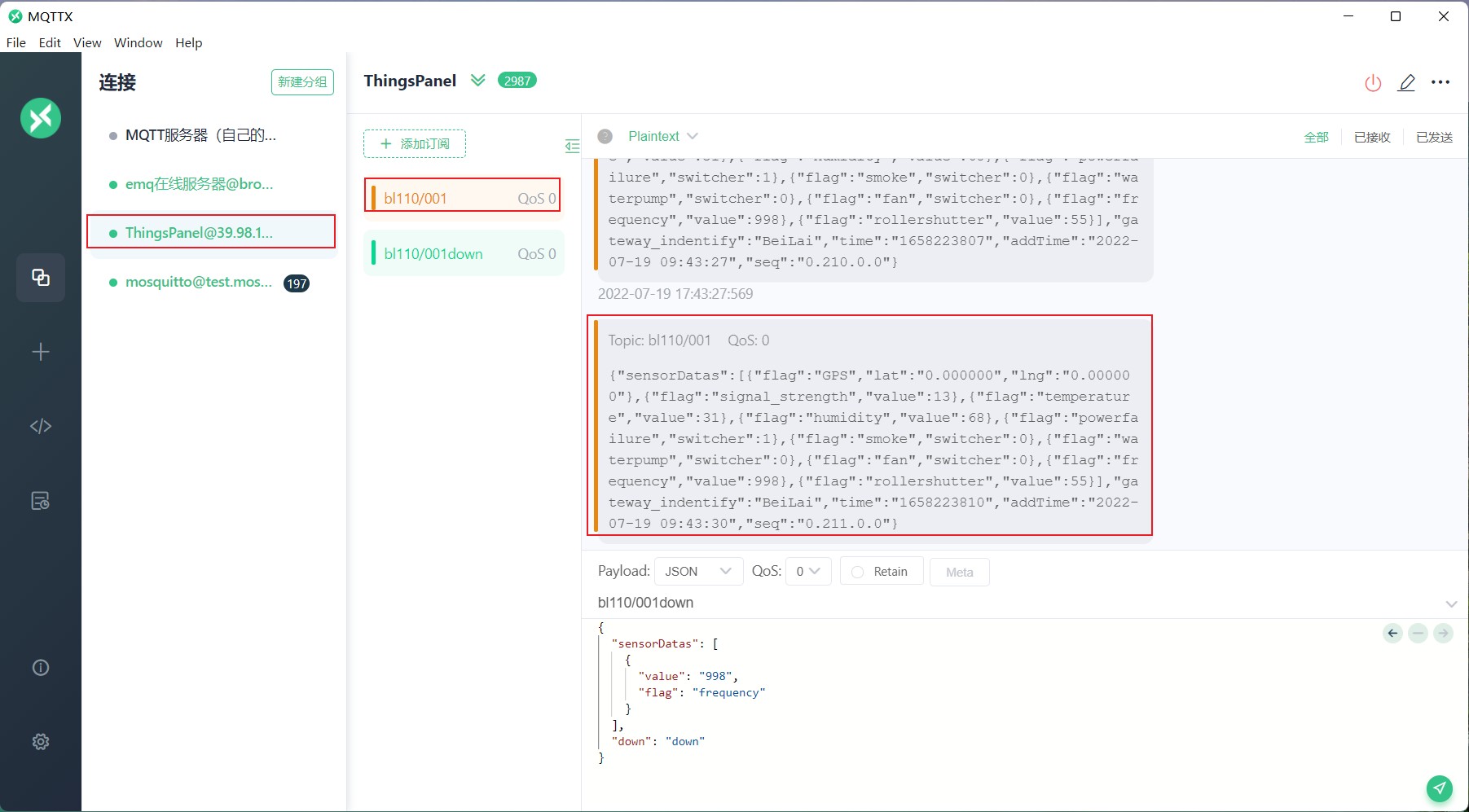
Task: Open the File menu
Action: 16,42
